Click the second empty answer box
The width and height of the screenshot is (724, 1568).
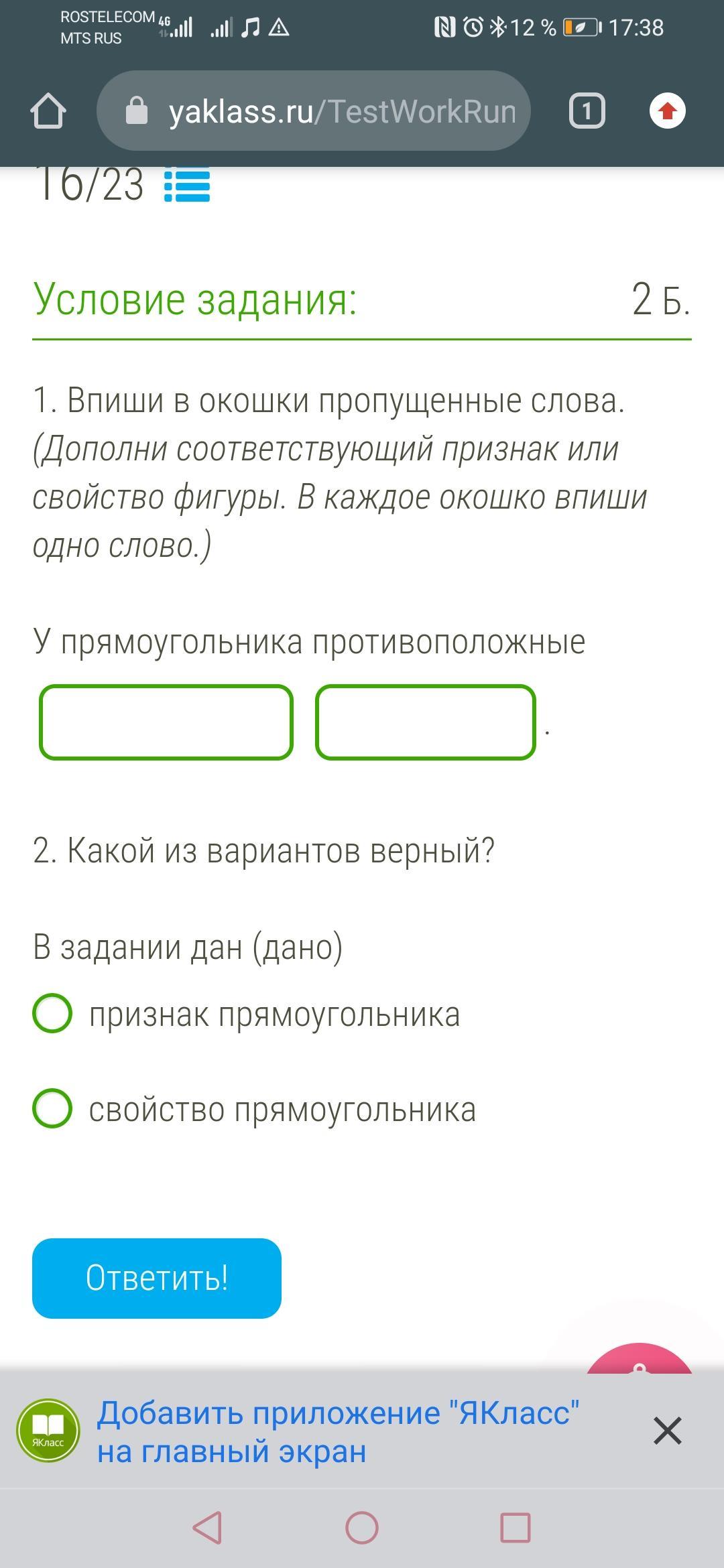[426, 722]
